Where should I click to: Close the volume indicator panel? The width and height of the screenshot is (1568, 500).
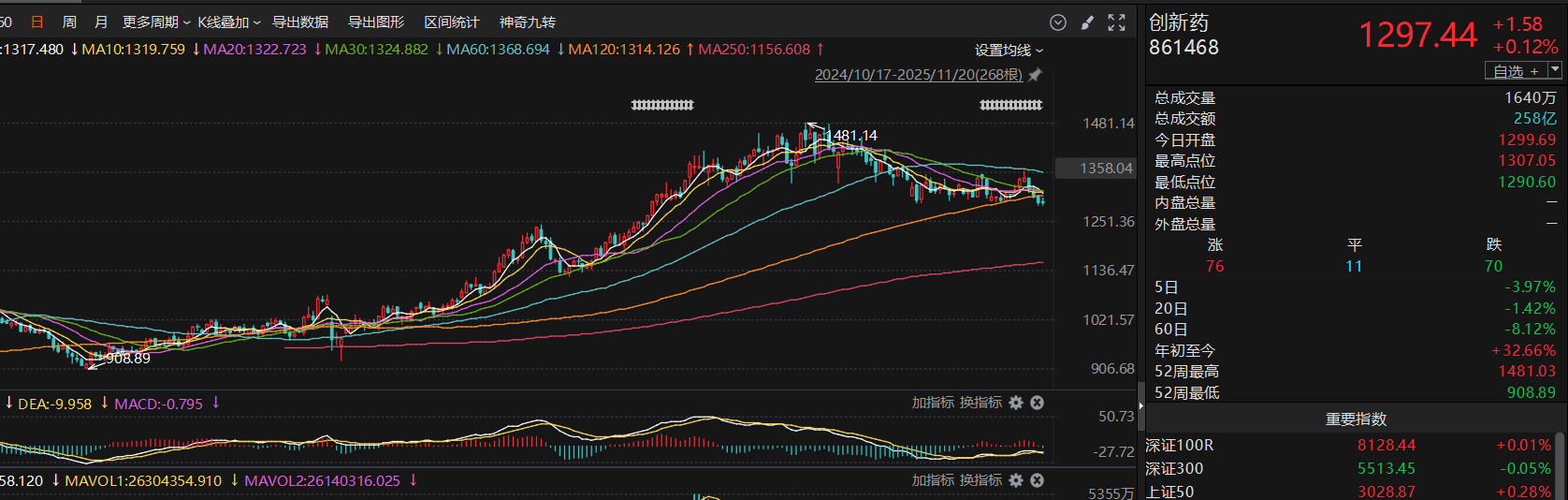click(1037, 480)
